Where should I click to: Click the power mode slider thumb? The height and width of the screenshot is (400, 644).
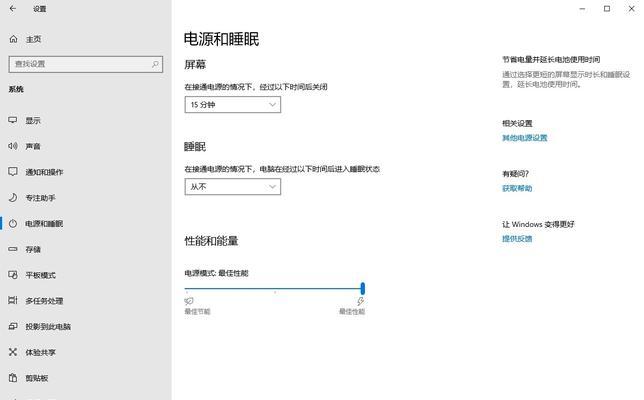pos(363,288)
